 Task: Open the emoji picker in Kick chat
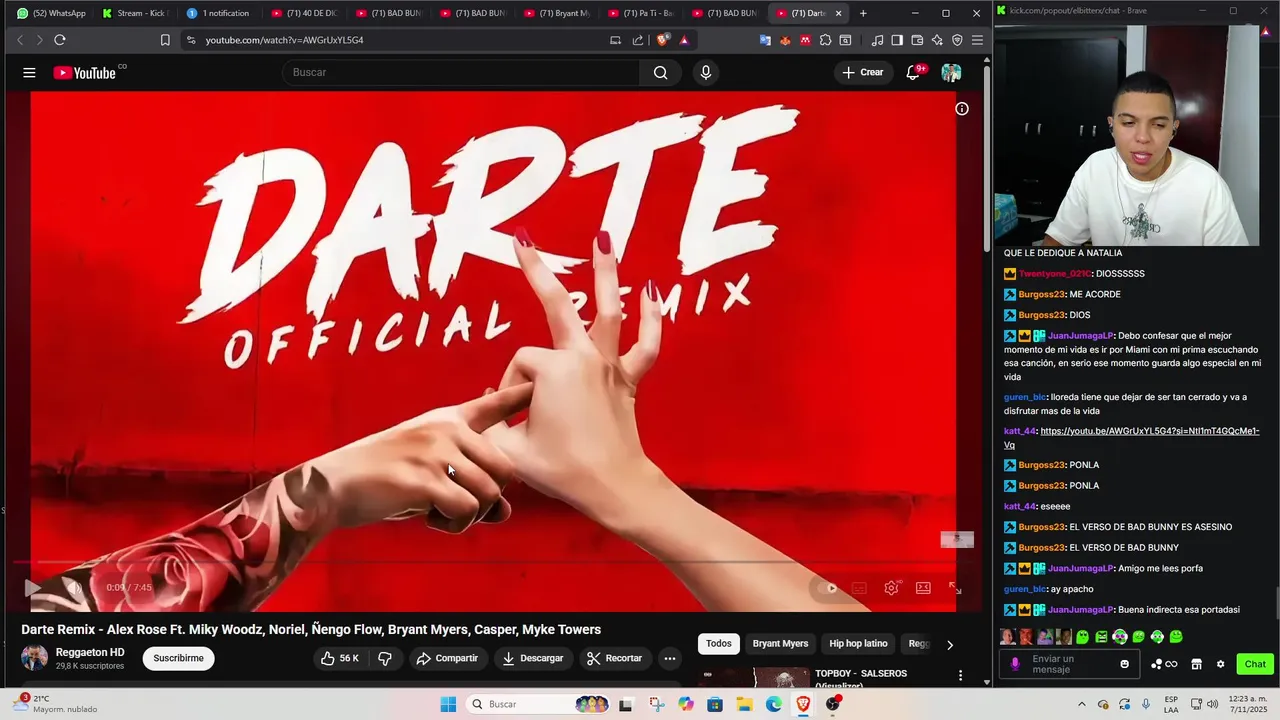coord(1125,664)
